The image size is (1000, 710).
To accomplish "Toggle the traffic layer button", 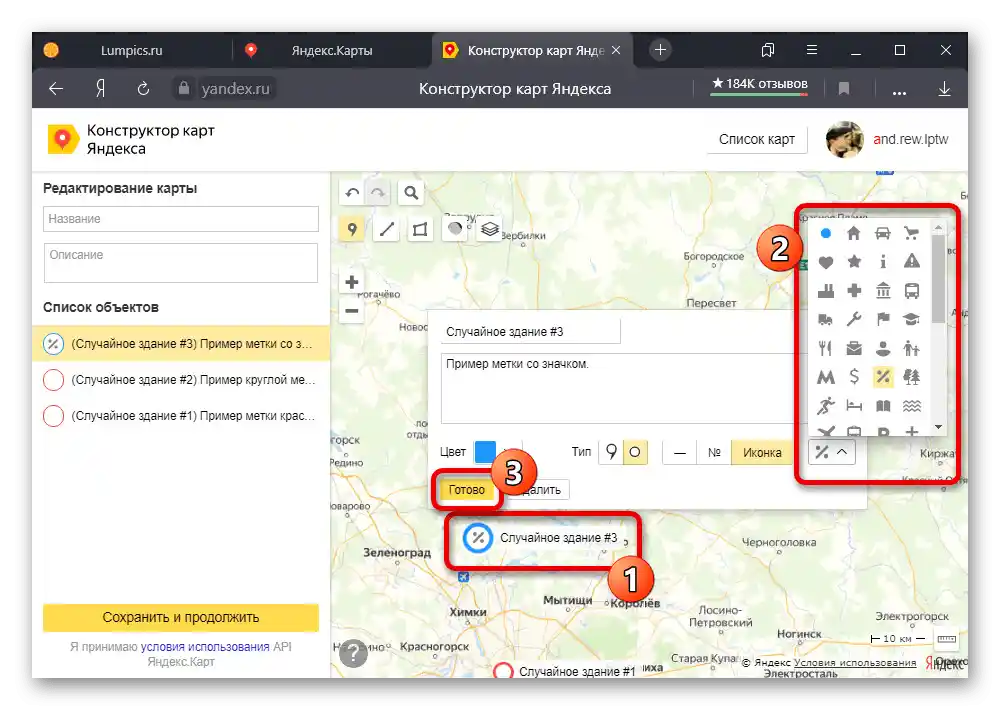I will point(455,229).
